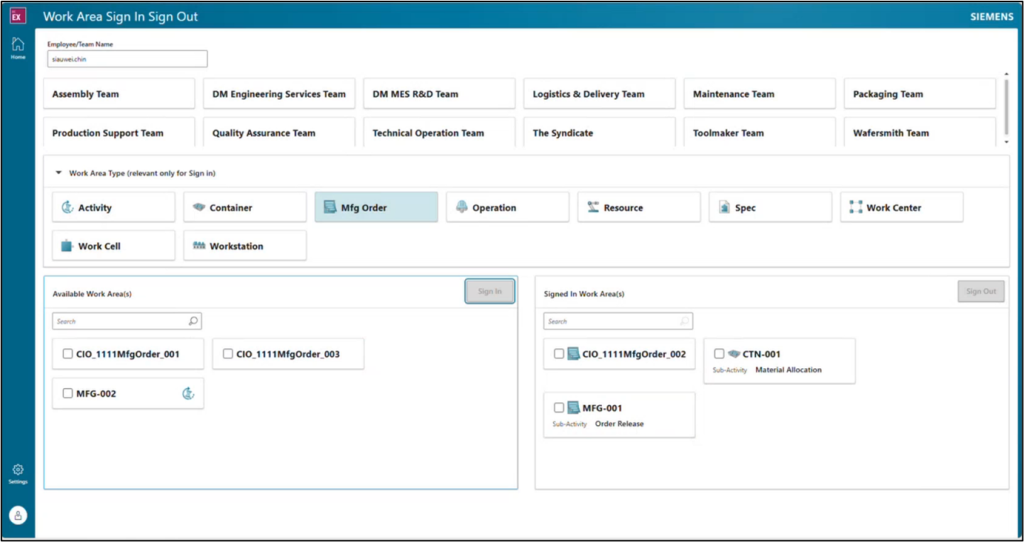The height and width of the screenshot is (542, 1024).
Task: Click the Resource type icon
Action: [x=593, y=207]
